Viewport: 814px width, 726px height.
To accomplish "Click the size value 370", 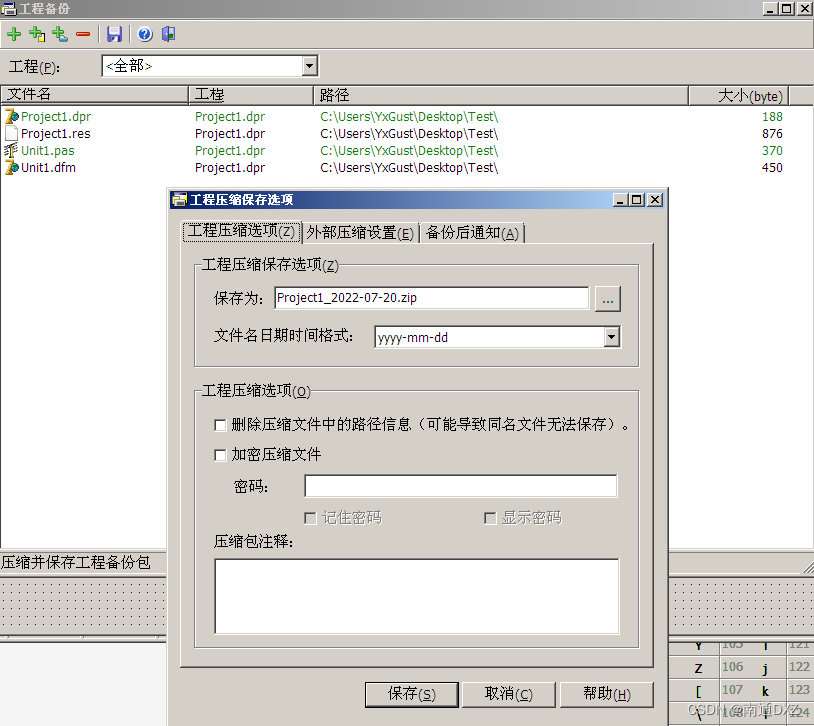I will [772, 151].
